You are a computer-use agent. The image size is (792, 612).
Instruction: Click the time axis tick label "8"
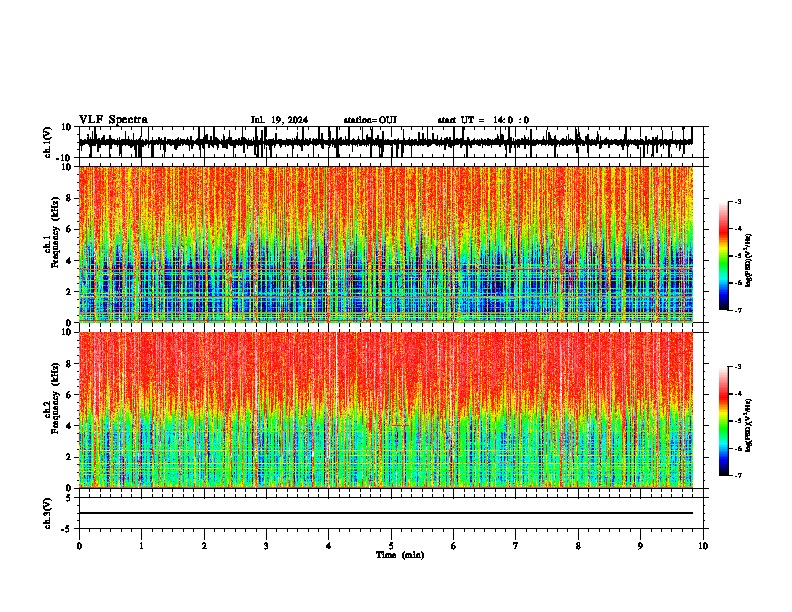tap(578, 546)
